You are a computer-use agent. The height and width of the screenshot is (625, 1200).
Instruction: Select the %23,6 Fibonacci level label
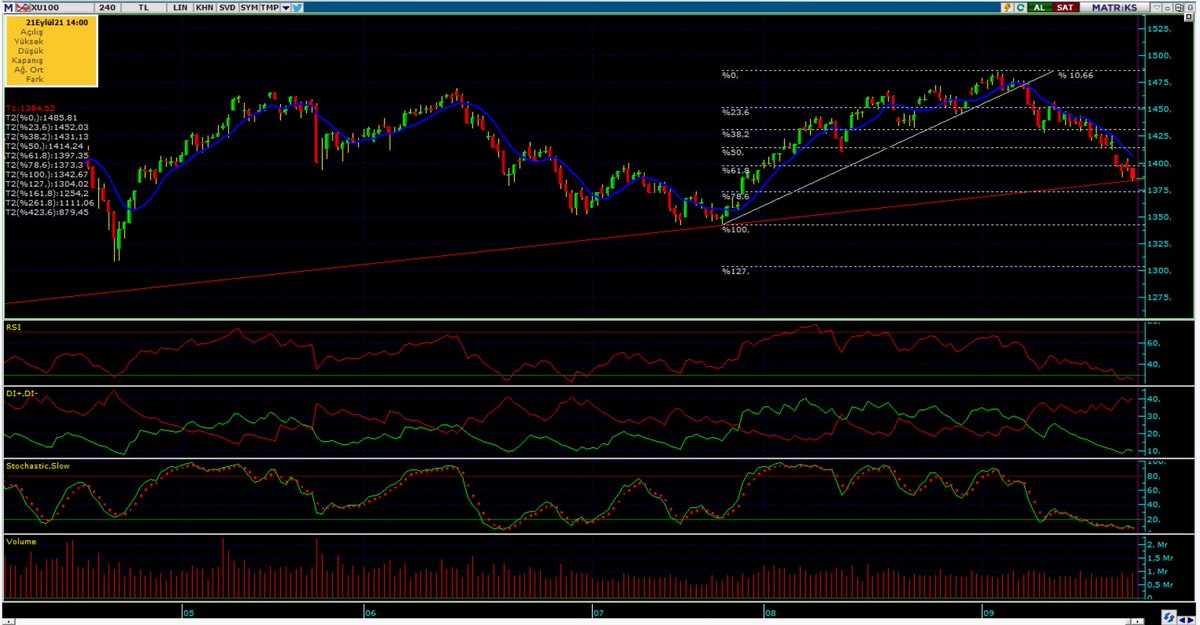coord(736,112)
